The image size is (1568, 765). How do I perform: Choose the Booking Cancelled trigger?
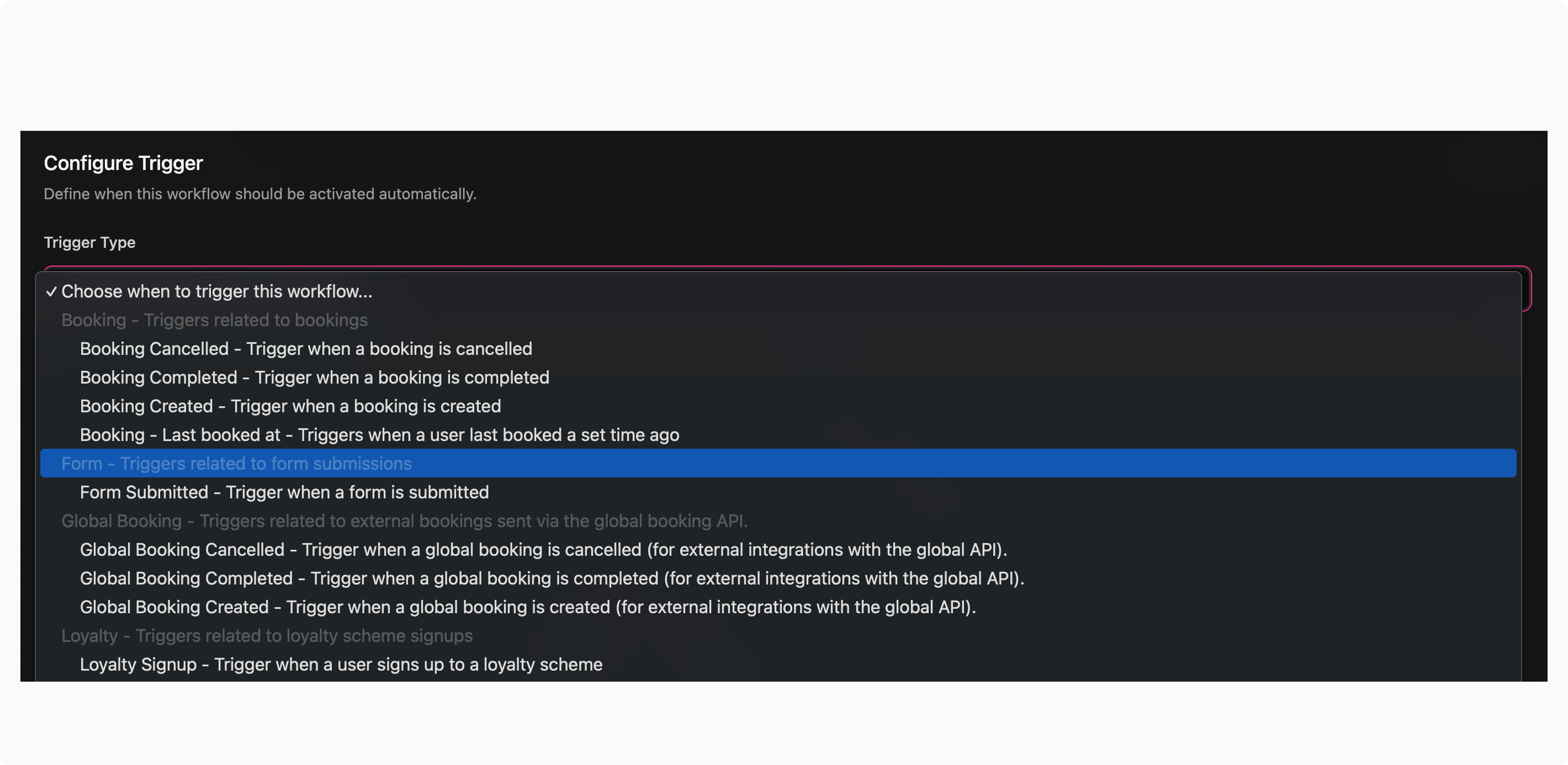305,349
